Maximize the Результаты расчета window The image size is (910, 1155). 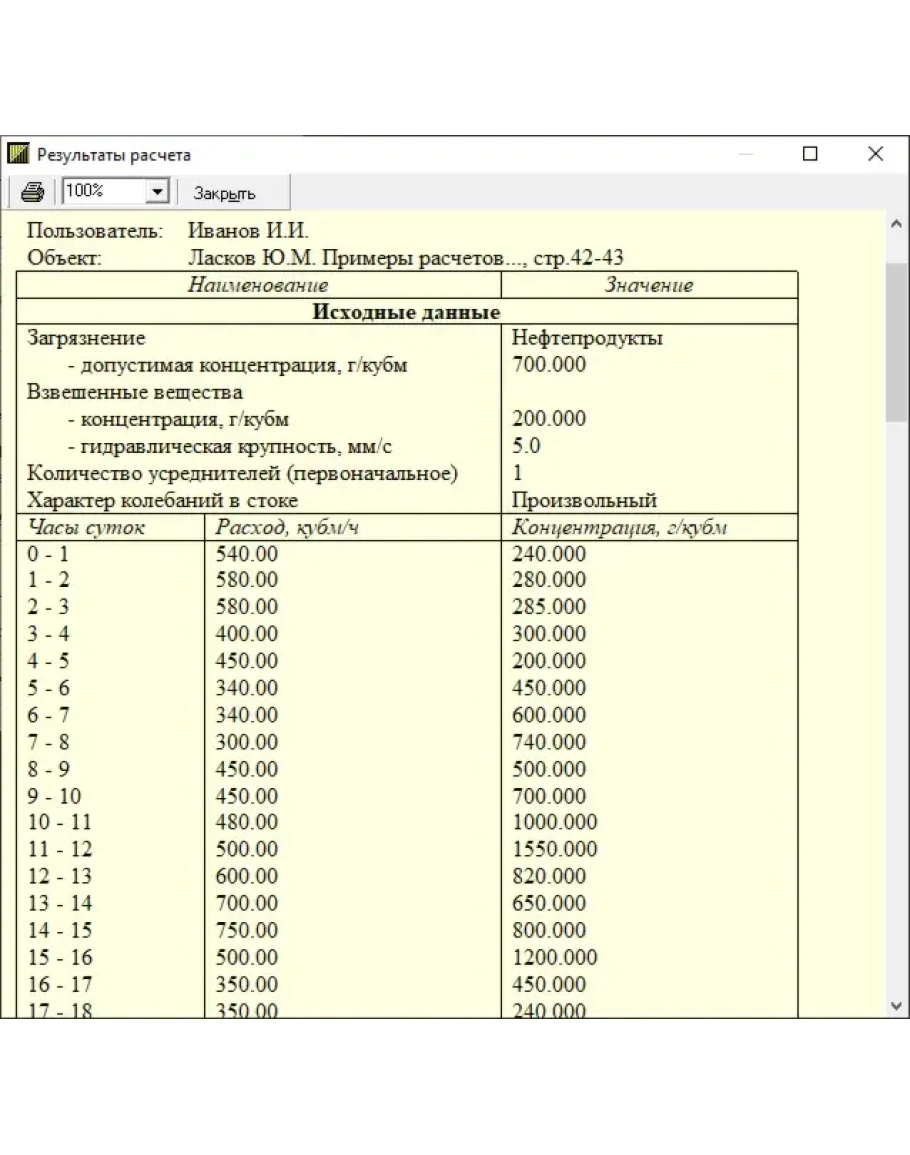[x=810, y=154]
